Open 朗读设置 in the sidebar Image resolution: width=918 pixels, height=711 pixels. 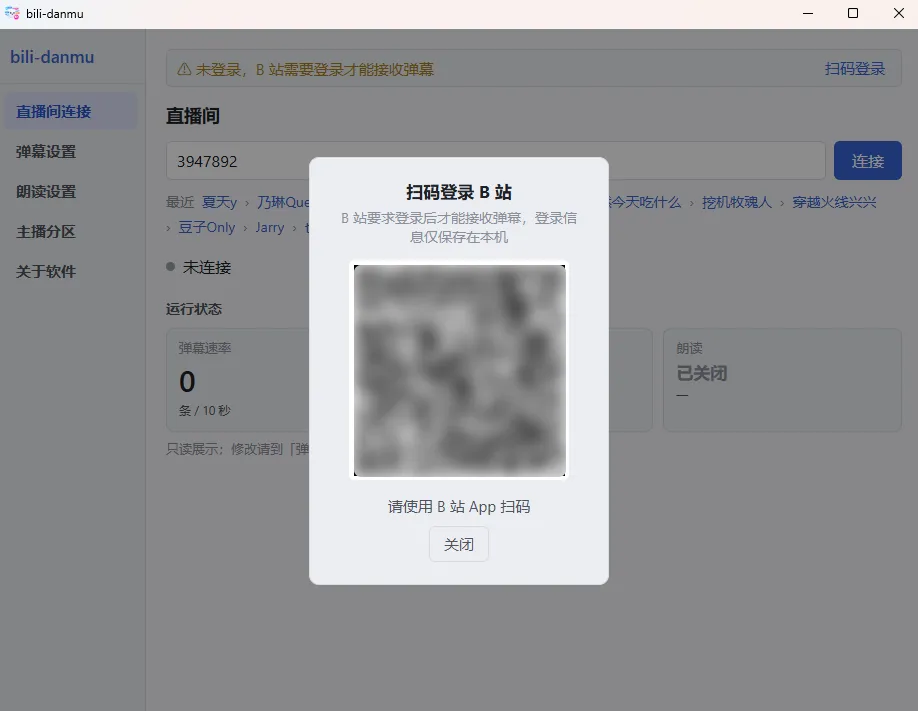click(x=71, y=191)
